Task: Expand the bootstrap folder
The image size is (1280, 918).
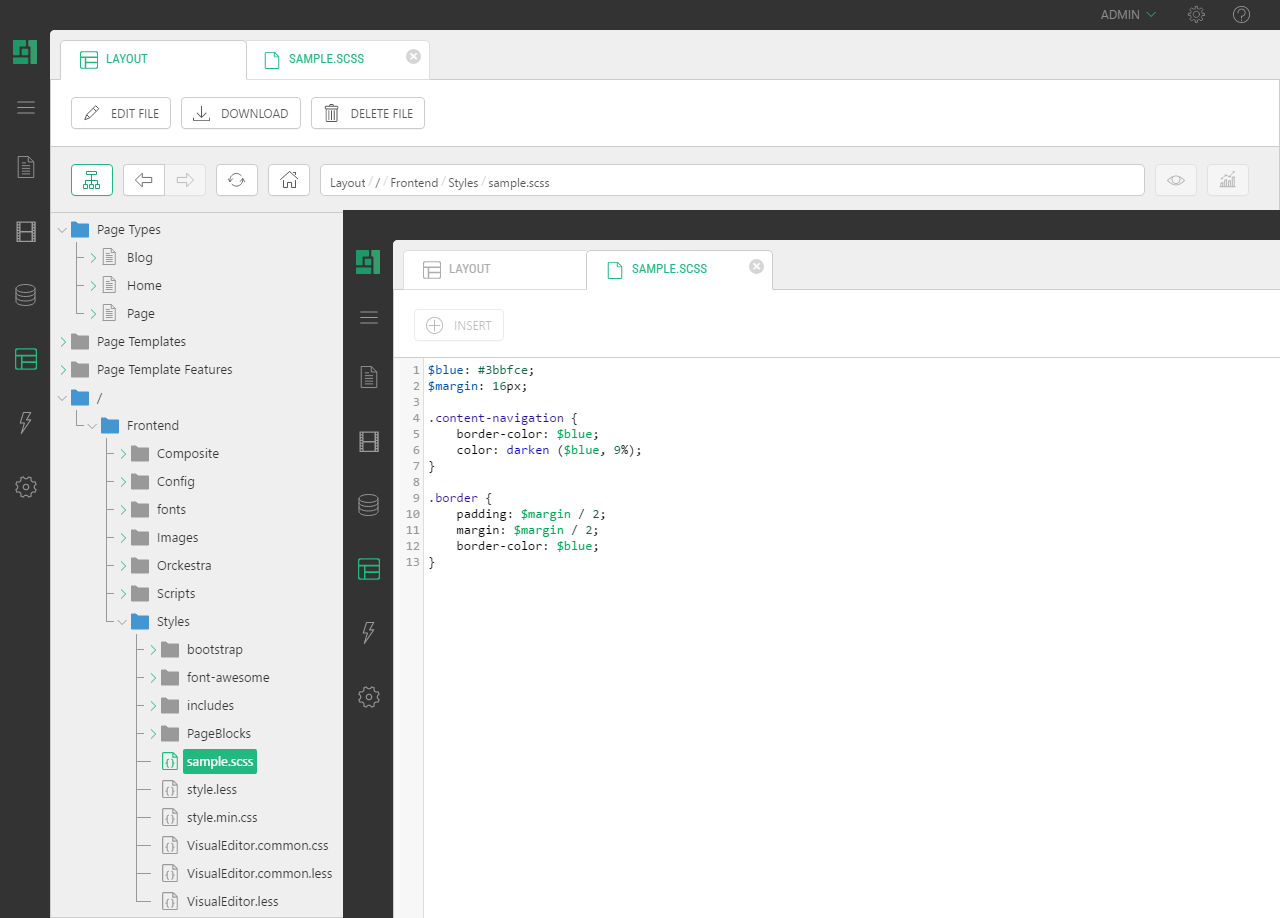Action: point(152,650)
